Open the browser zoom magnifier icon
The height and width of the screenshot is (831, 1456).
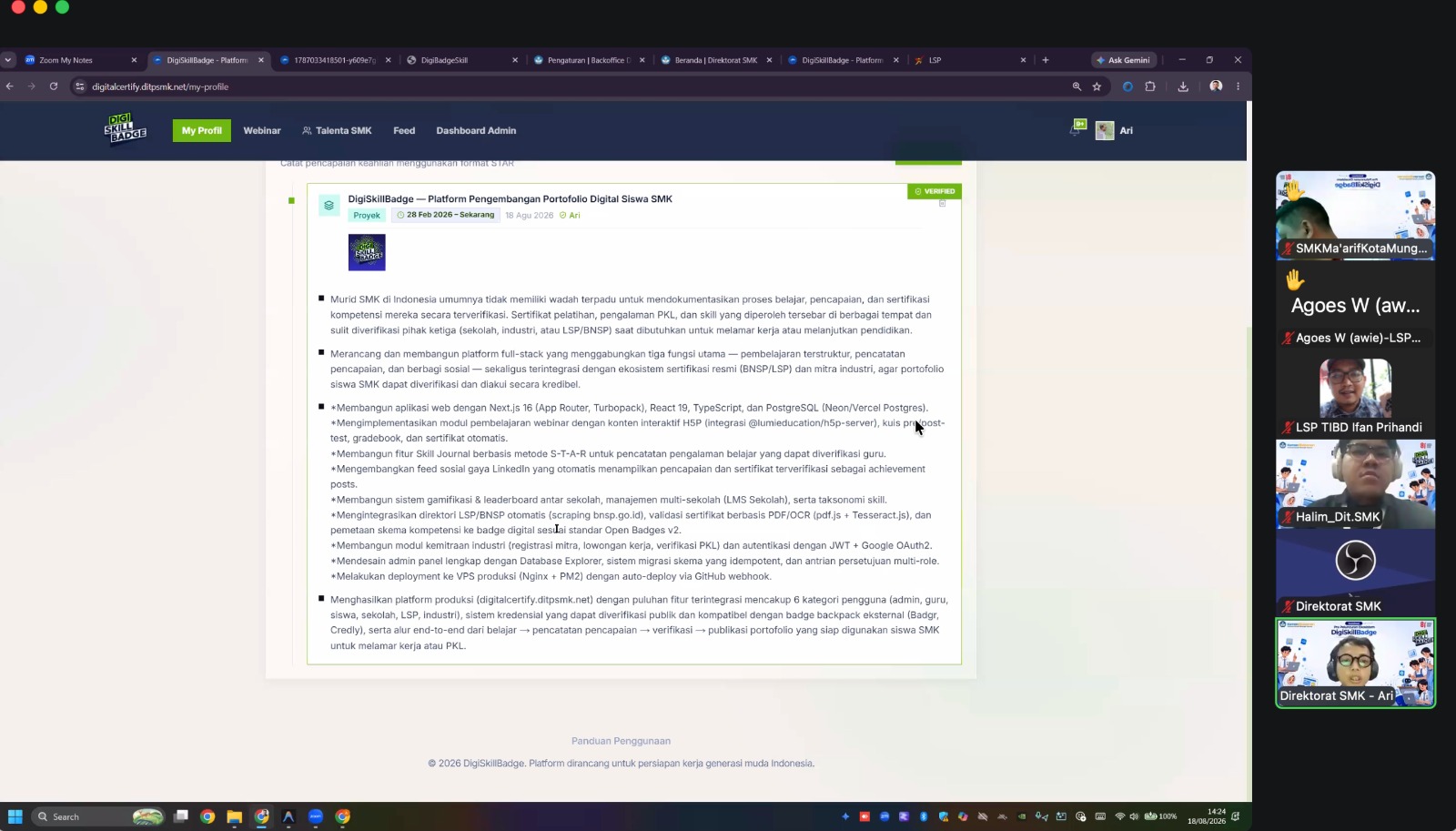pos(1077,86)
